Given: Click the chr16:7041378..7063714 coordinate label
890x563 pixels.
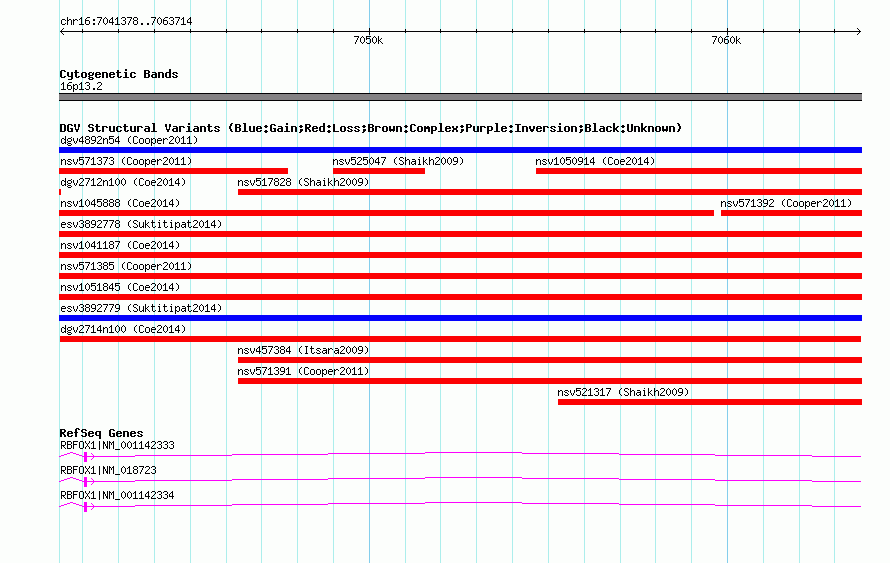Looking at the screenshot, I should (x=126, y=22).
